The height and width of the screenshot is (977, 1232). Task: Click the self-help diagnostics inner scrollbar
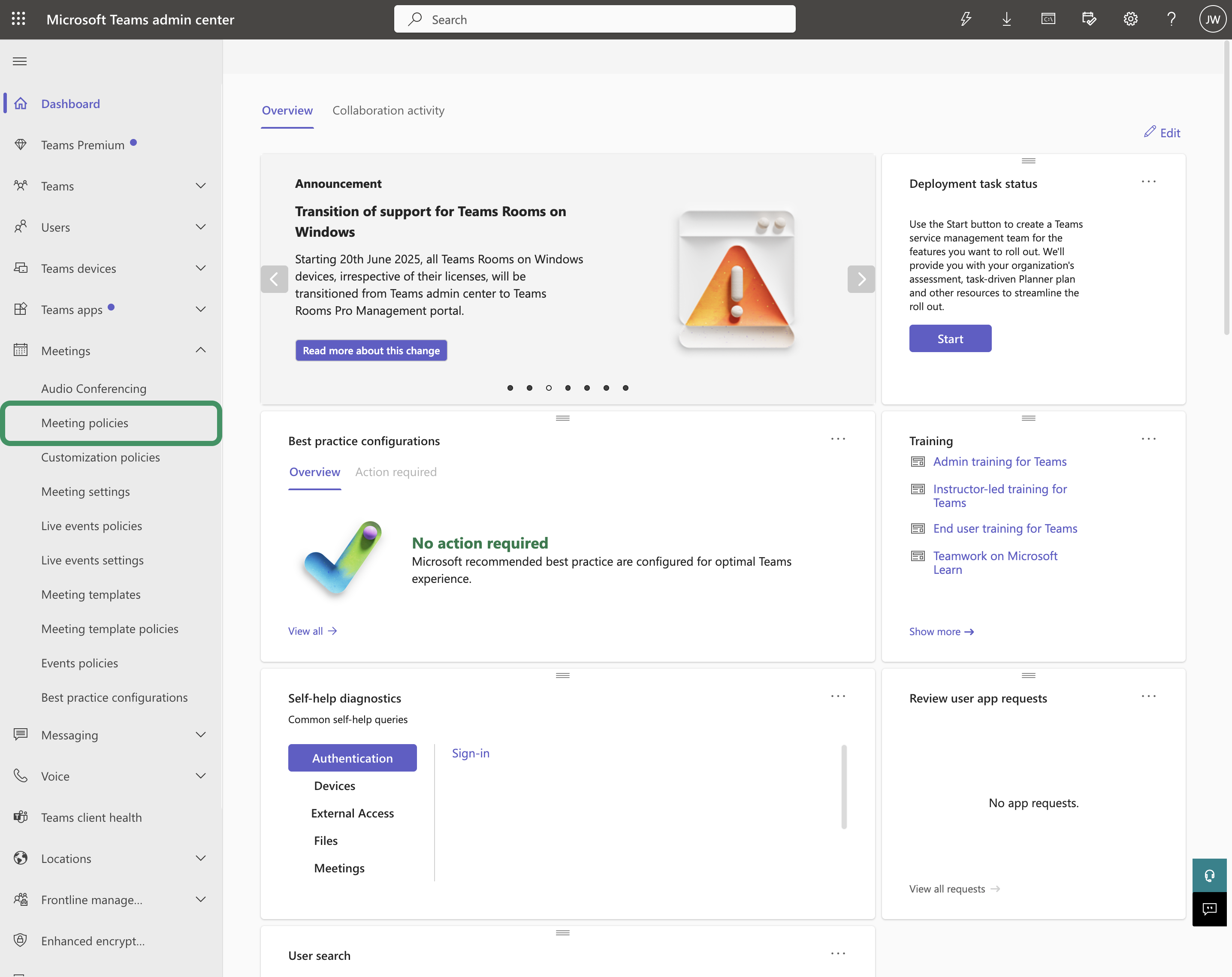point(844,787)
